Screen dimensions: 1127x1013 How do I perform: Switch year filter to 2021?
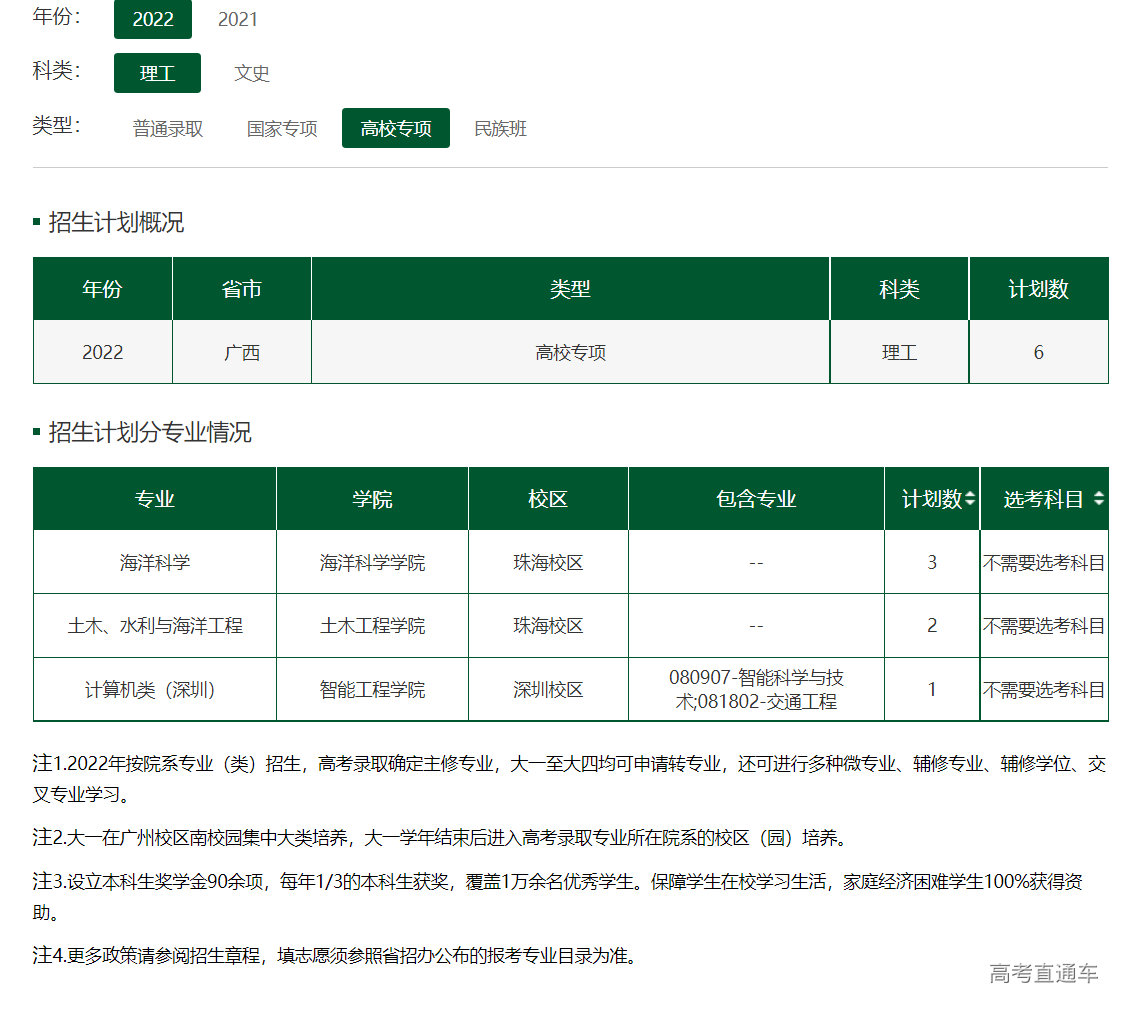point(237,19)
